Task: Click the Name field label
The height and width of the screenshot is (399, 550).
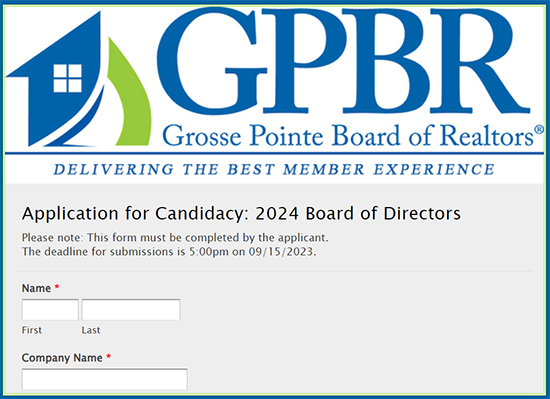Action: (36, 288)
